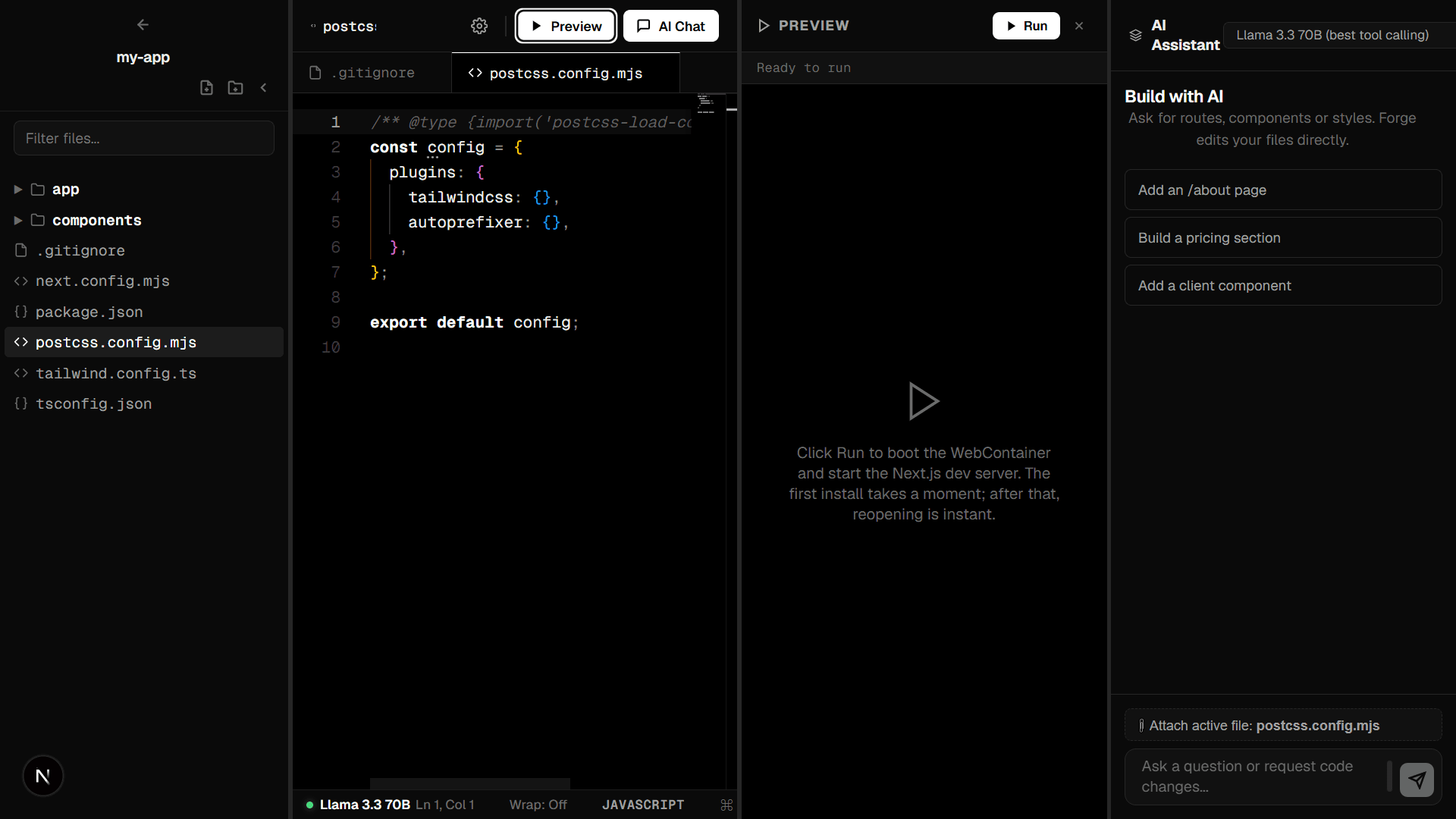This screenshot has width=1456, height=819.
Task: Select postcss.config.mjs in the file tree
Action: point(144,342)
